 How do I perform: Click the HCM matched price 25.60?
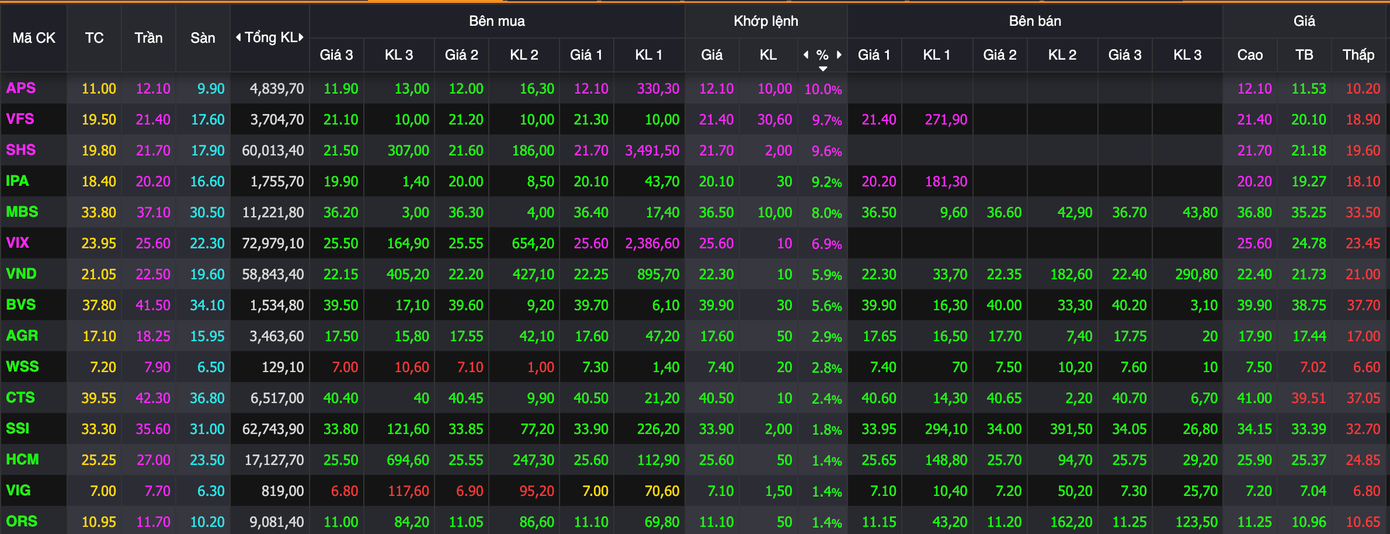pos(712,460)
